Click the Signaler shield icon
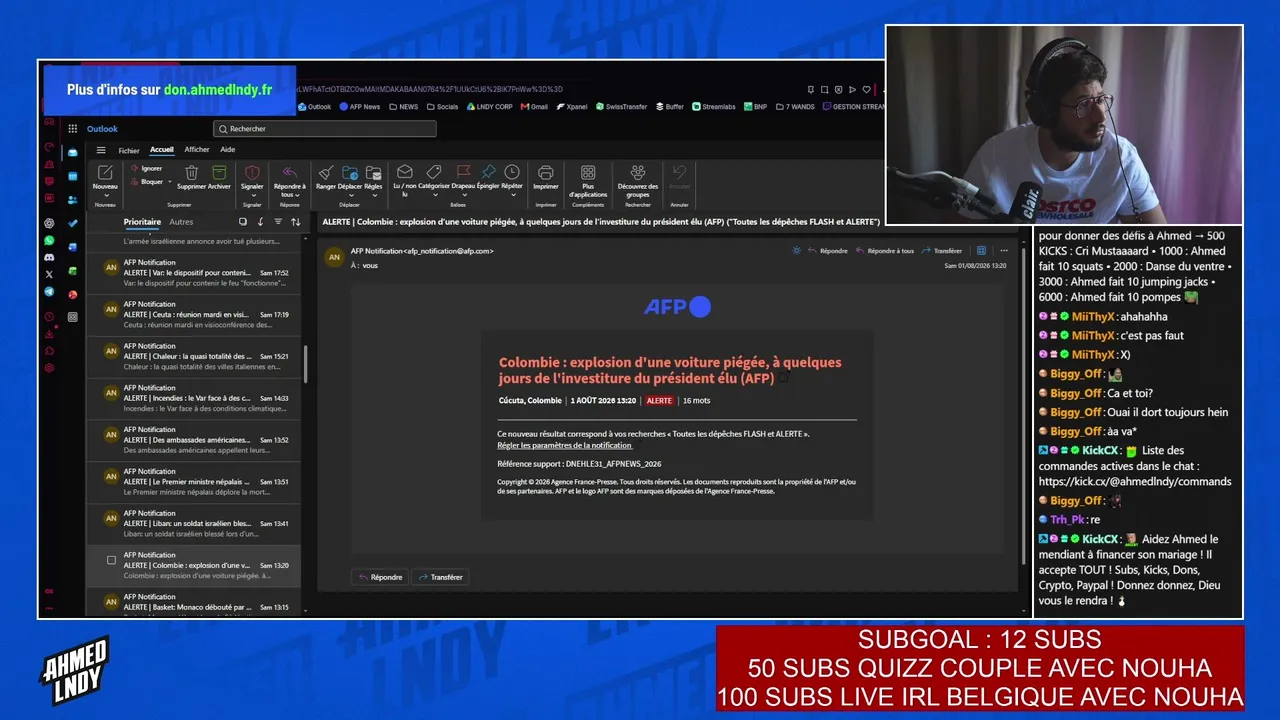Viewport: 1280px width, 720px height. [x=252, y=173]
